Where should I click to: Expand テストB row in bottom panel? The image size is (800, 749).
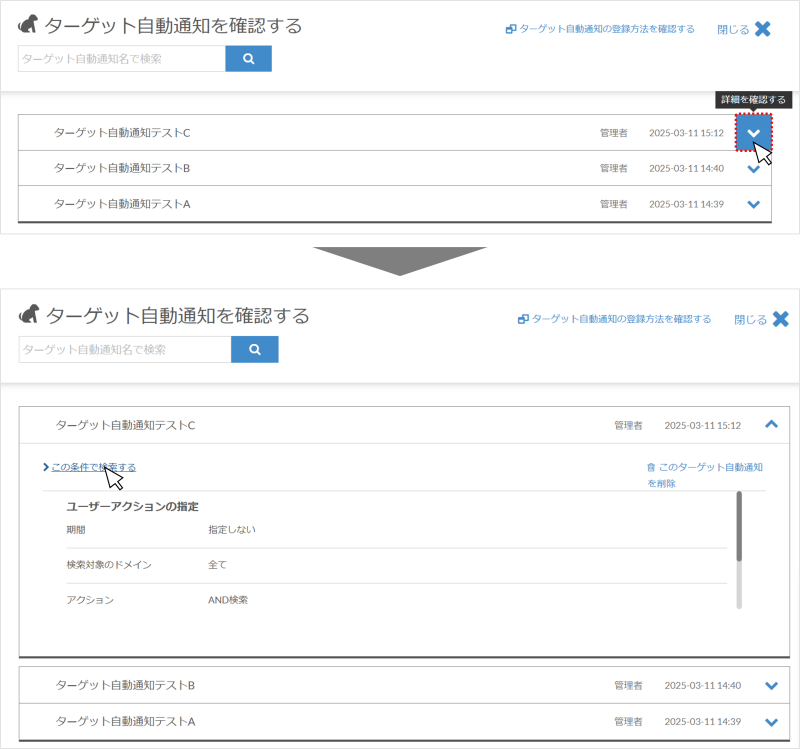pos(771,686)
